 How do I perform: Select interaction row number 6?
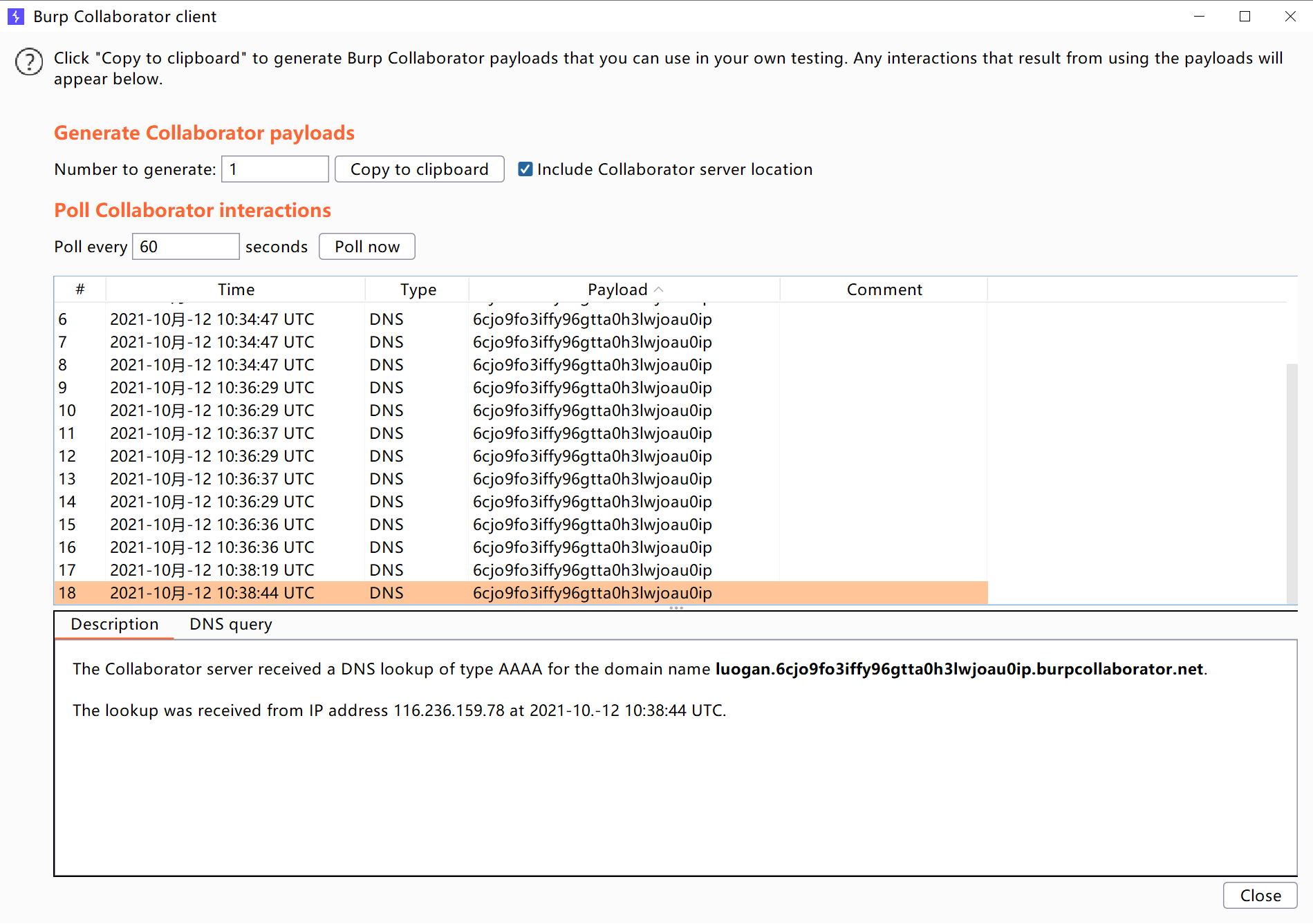521,319
